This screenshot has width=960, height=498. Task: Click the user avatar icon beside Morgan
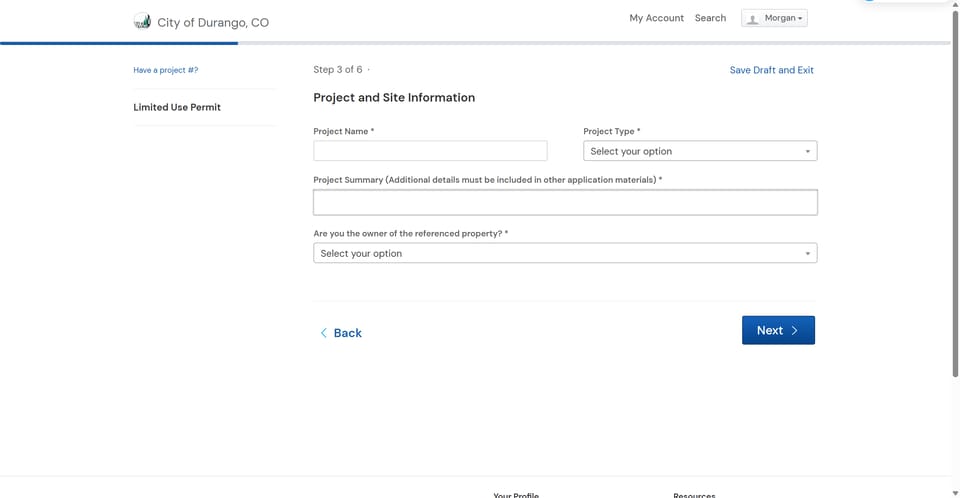coord(752,19)
